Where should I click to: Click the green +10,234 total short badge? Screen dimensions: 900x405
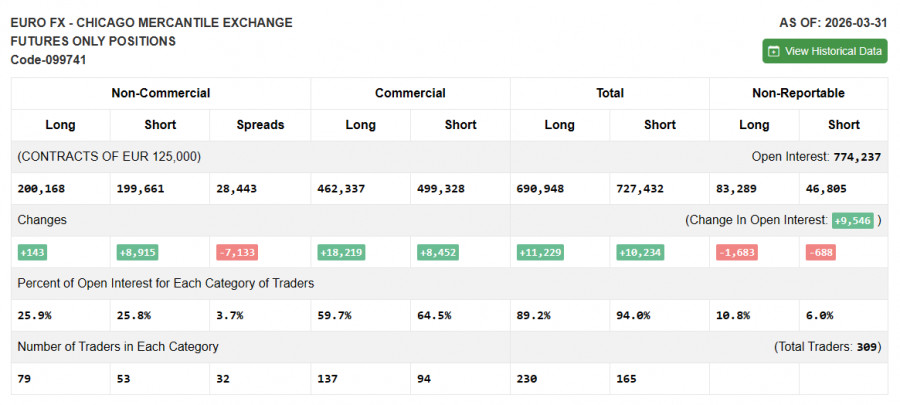pos(641,252)
